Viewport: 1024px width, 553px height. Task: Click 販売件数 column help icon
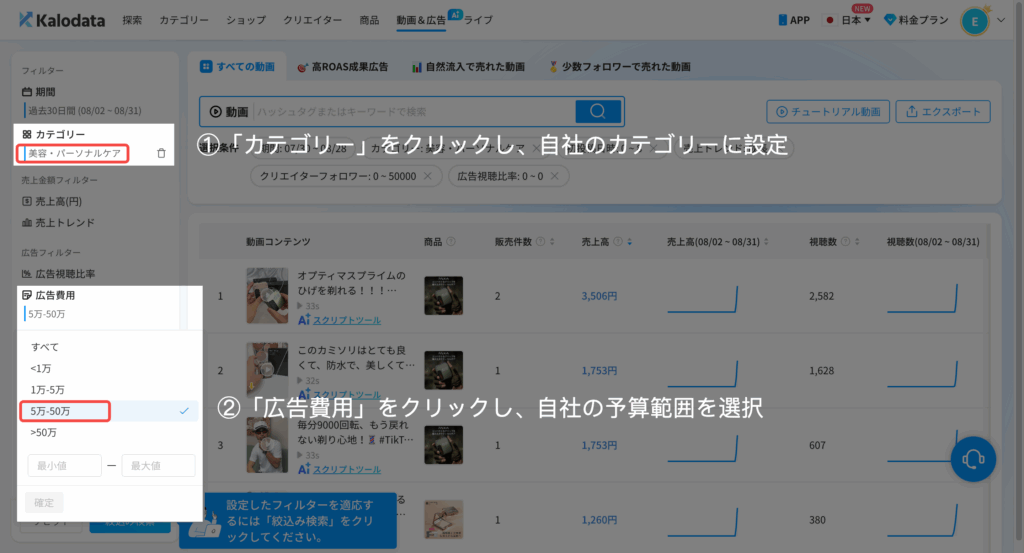540,242
